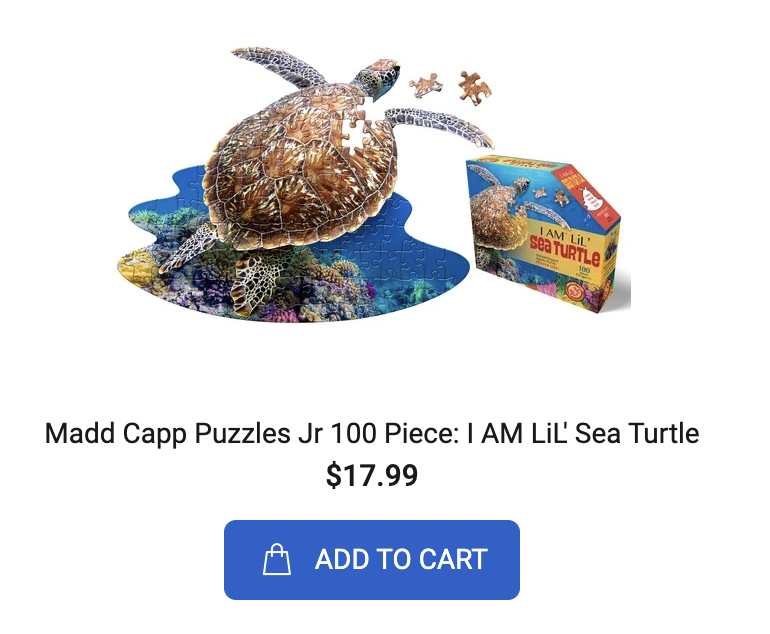Click the $17.99 price text
Screen dimensions: 770x634
372,475
